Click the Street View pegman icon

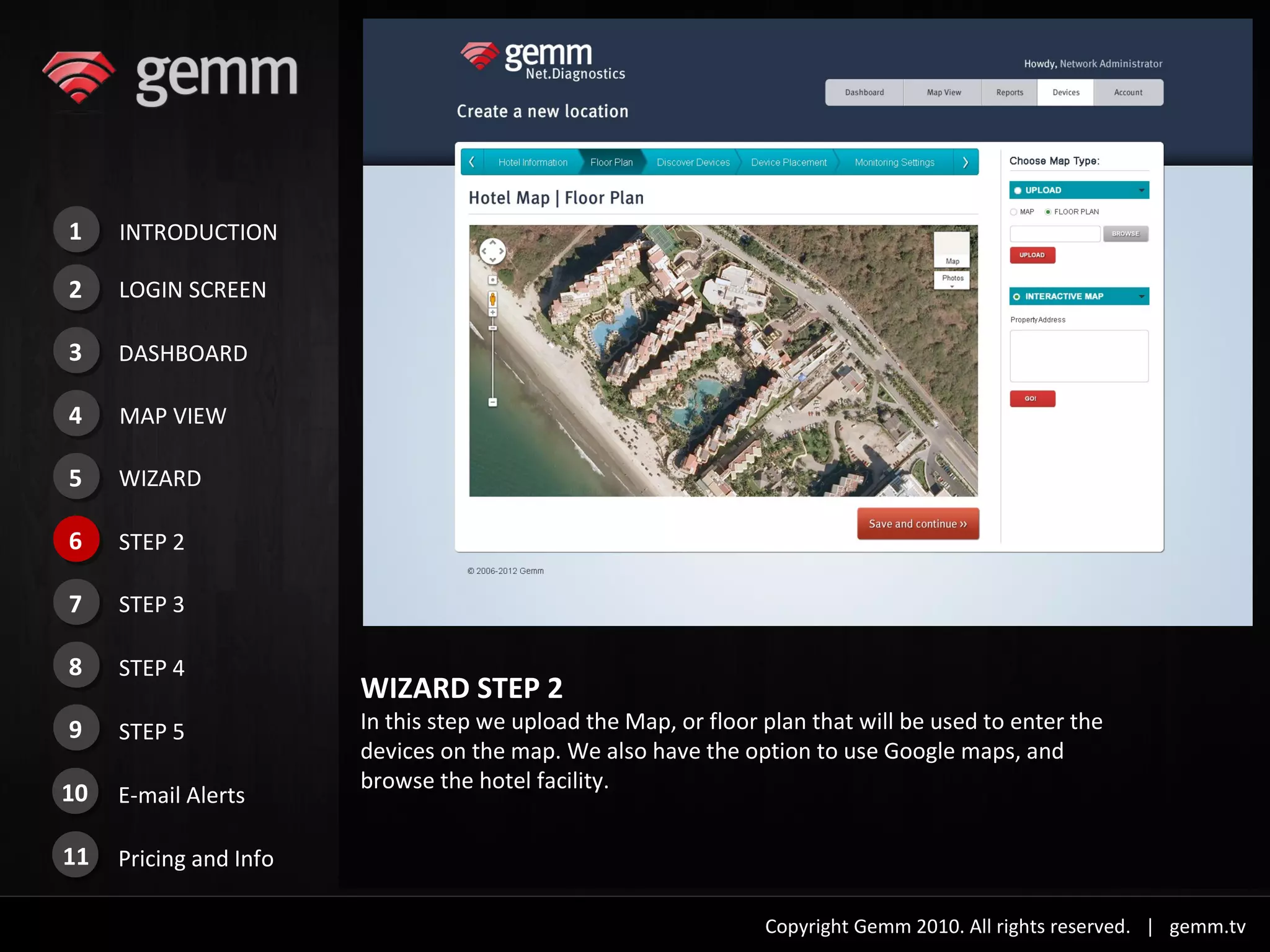tap(492, 299)
